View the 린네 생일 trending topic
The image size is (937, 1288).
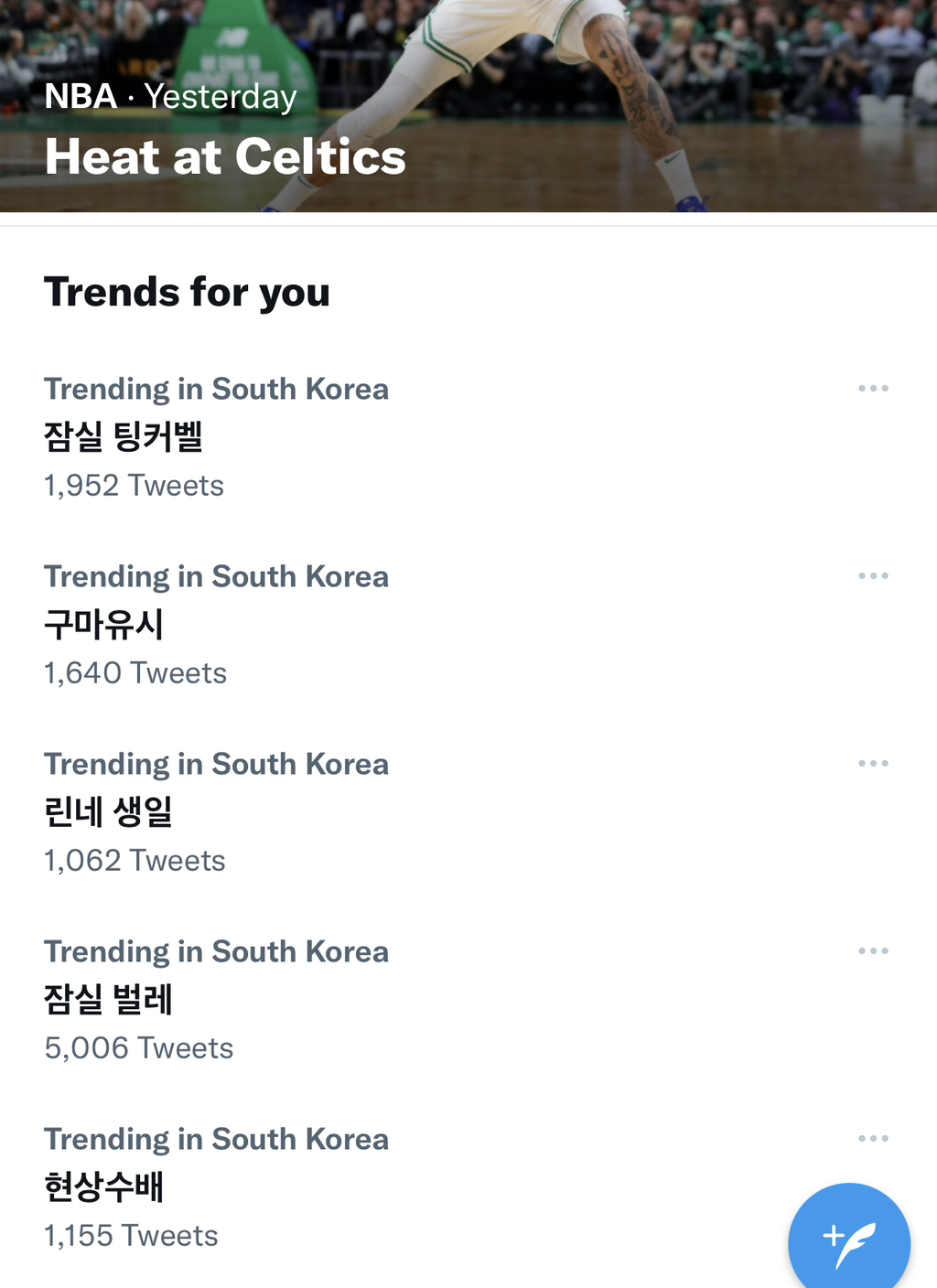(109, 812)
